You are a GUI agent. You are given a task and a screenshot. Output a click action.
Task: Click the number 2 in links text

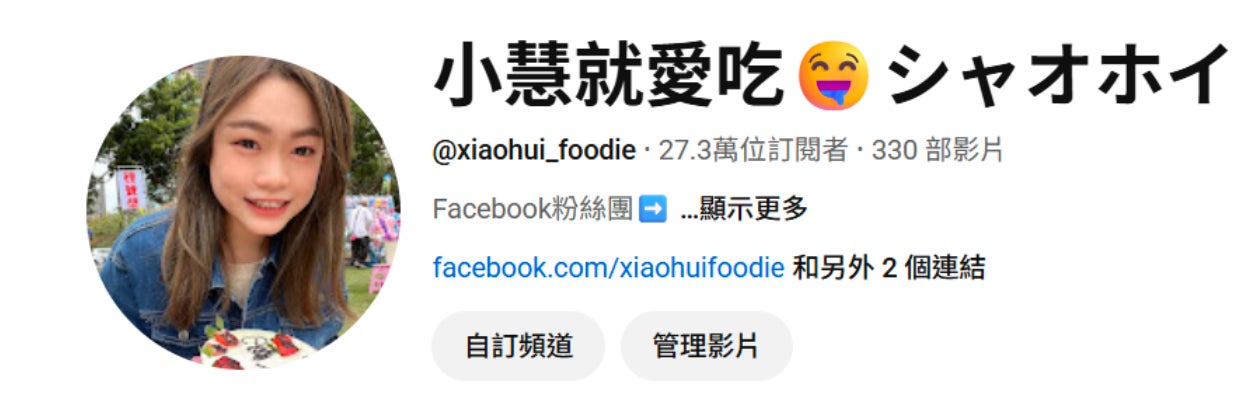click(x=888, y=267)
